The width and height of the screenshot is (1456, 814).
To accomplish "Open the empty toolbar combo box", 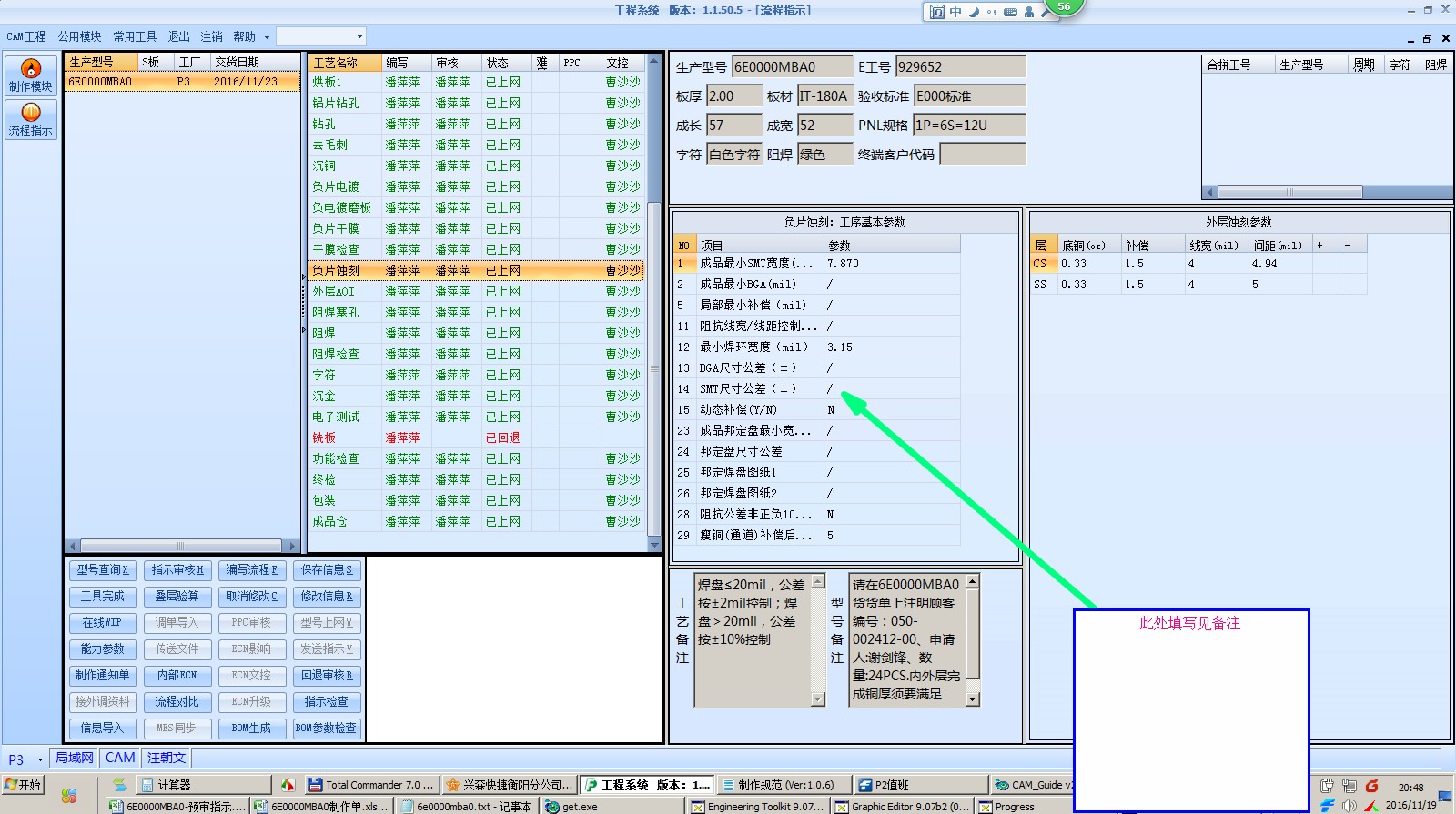I will pyautogui.click(x=320, y=36).
